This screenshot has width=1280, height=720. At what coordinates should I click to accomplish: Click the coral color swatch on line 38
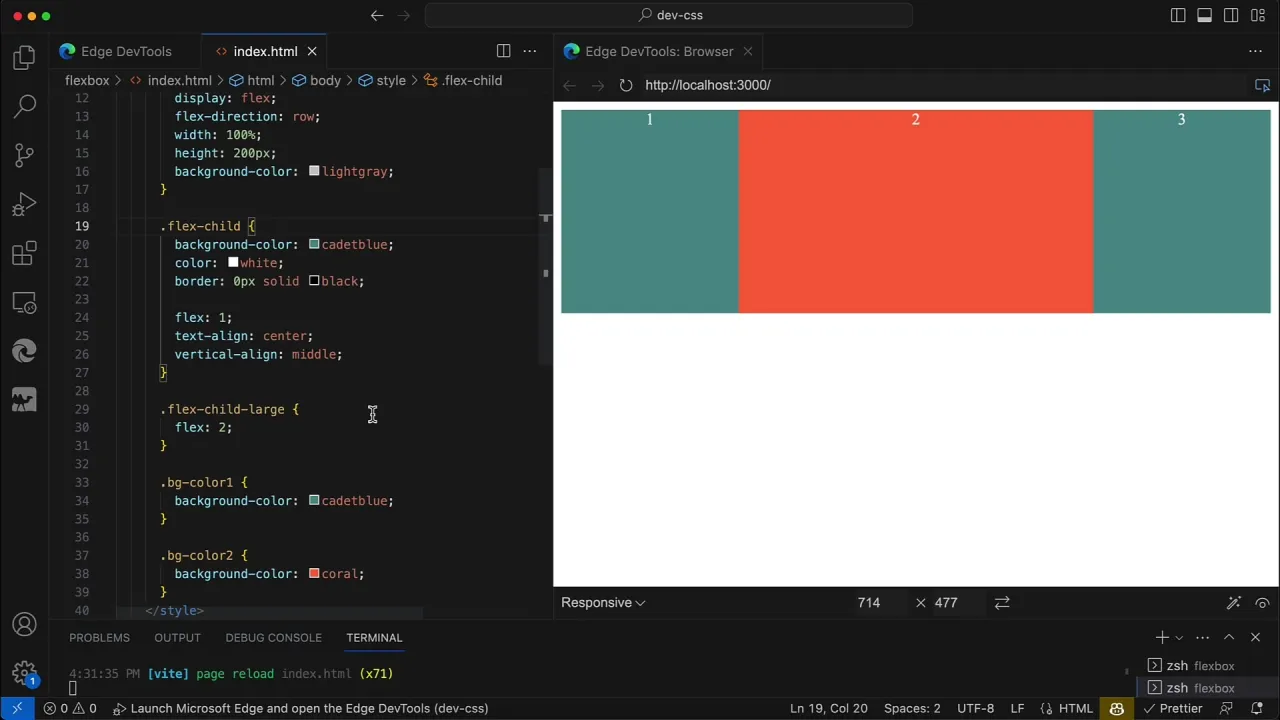coord(314,573)
